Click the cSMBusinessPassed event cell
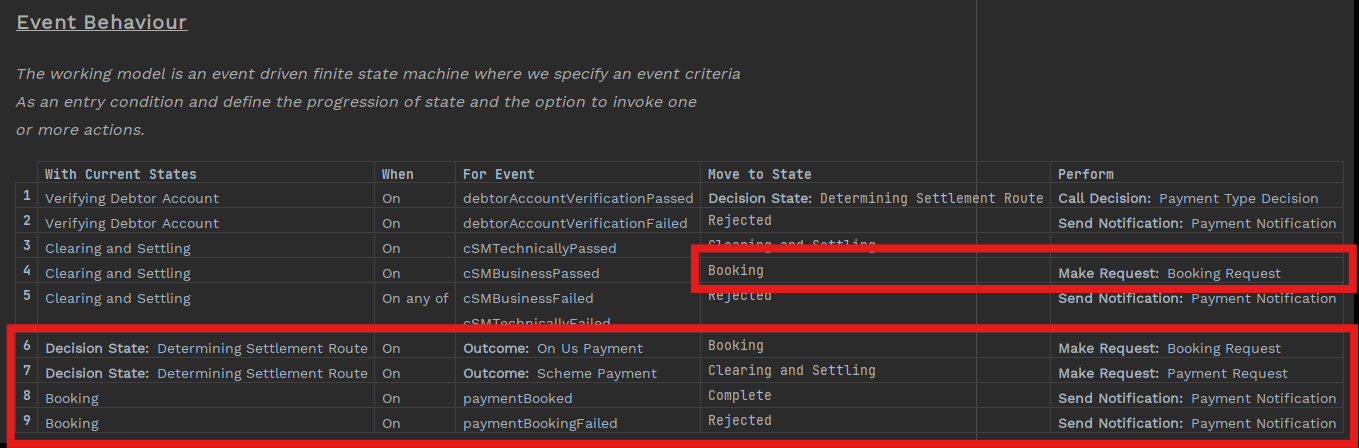 point(531,273)
